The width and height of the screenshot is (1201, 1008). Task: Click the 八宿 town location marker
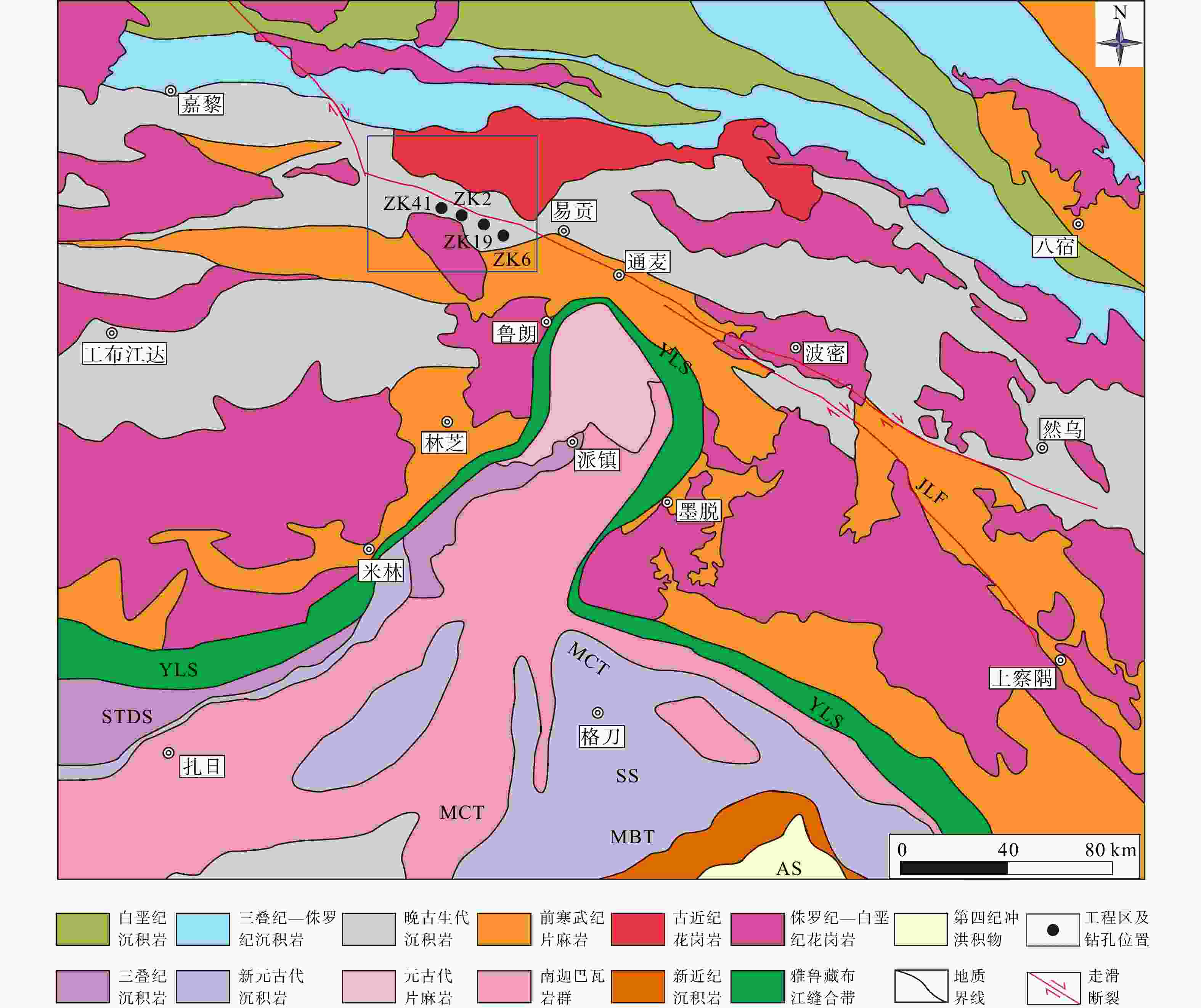point(1078,224)
